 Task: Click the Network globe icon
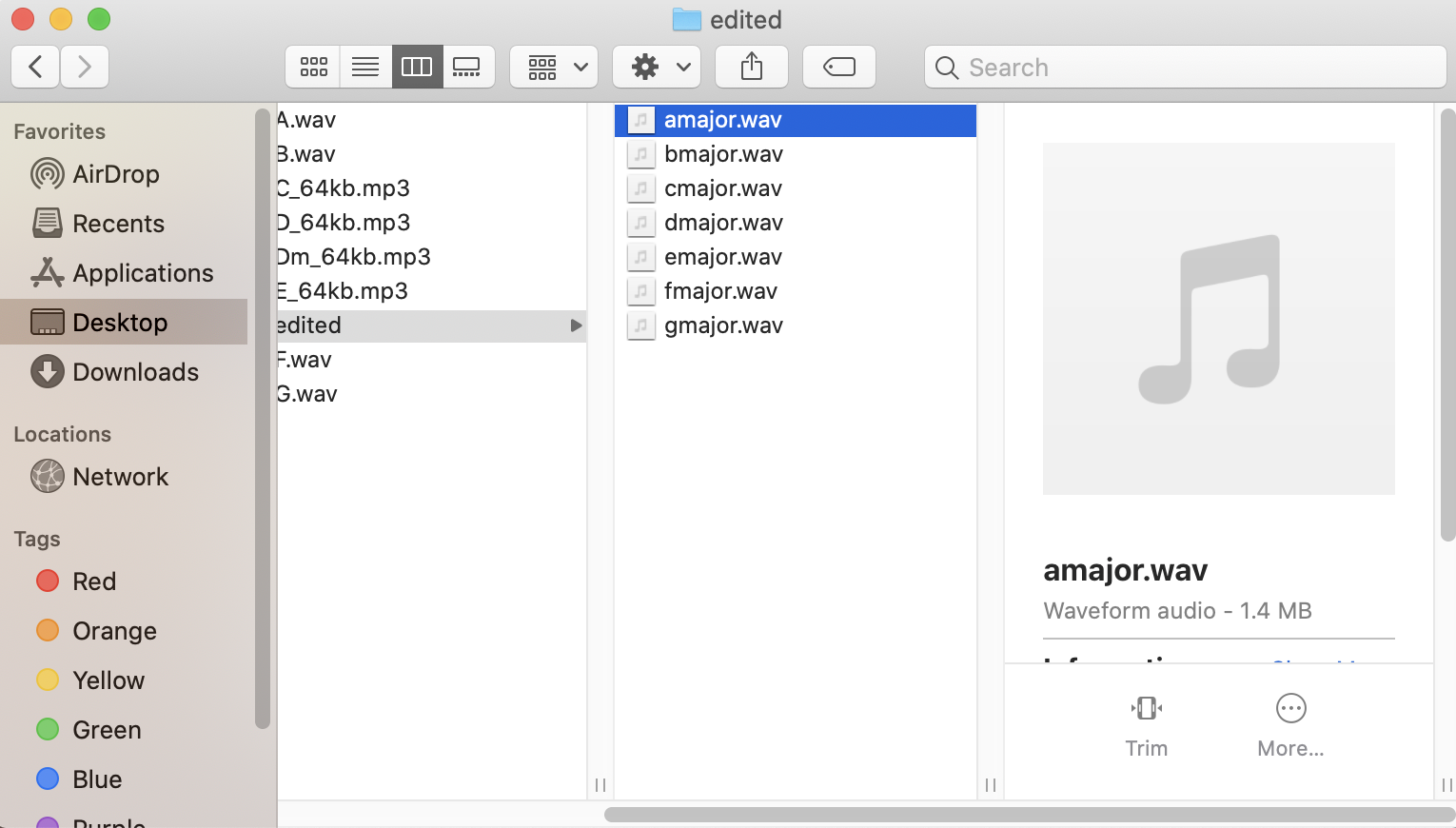pos(48,477)
